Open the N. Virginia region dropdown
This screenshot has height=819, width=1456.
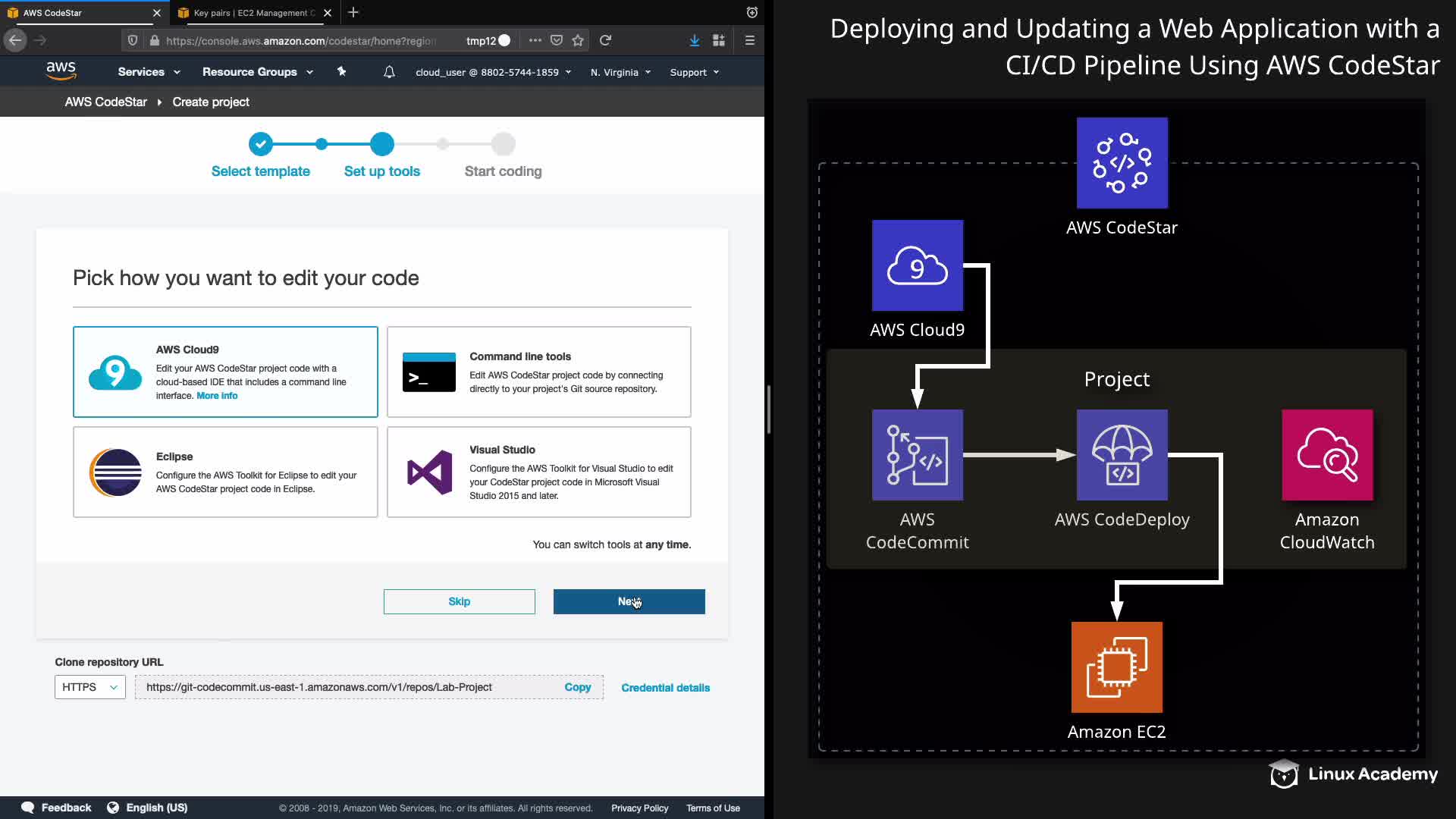(x=620, y=72)
